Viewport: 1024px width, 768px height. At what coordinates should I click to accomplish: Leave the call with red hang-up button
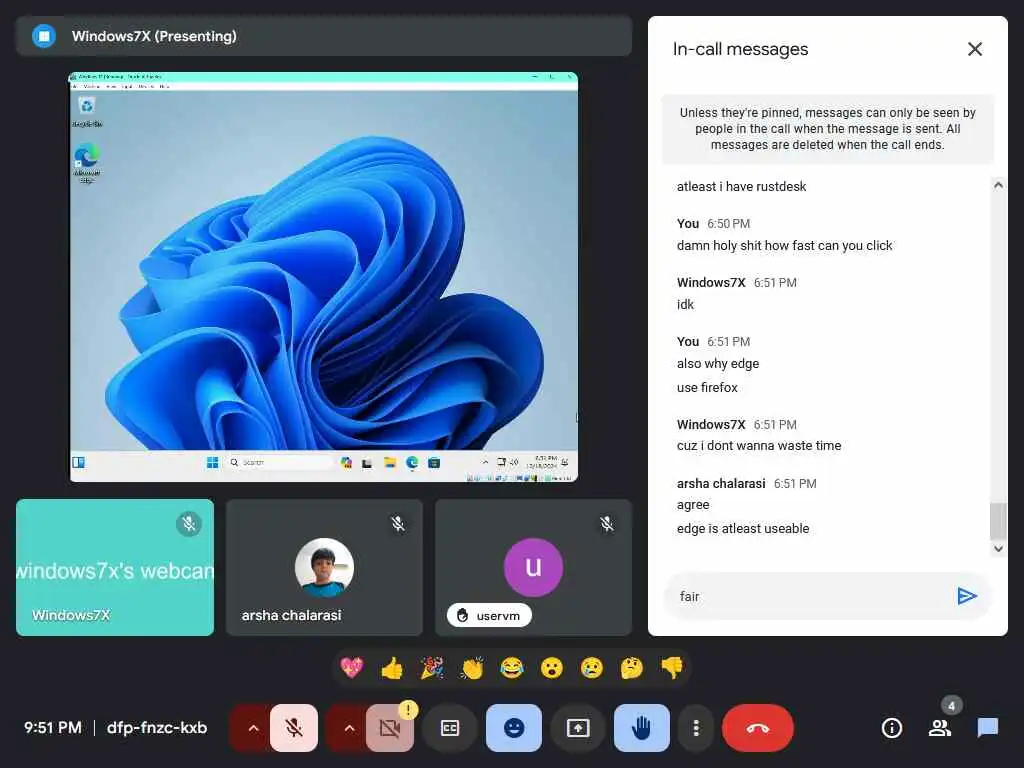(x=758, y=728)
